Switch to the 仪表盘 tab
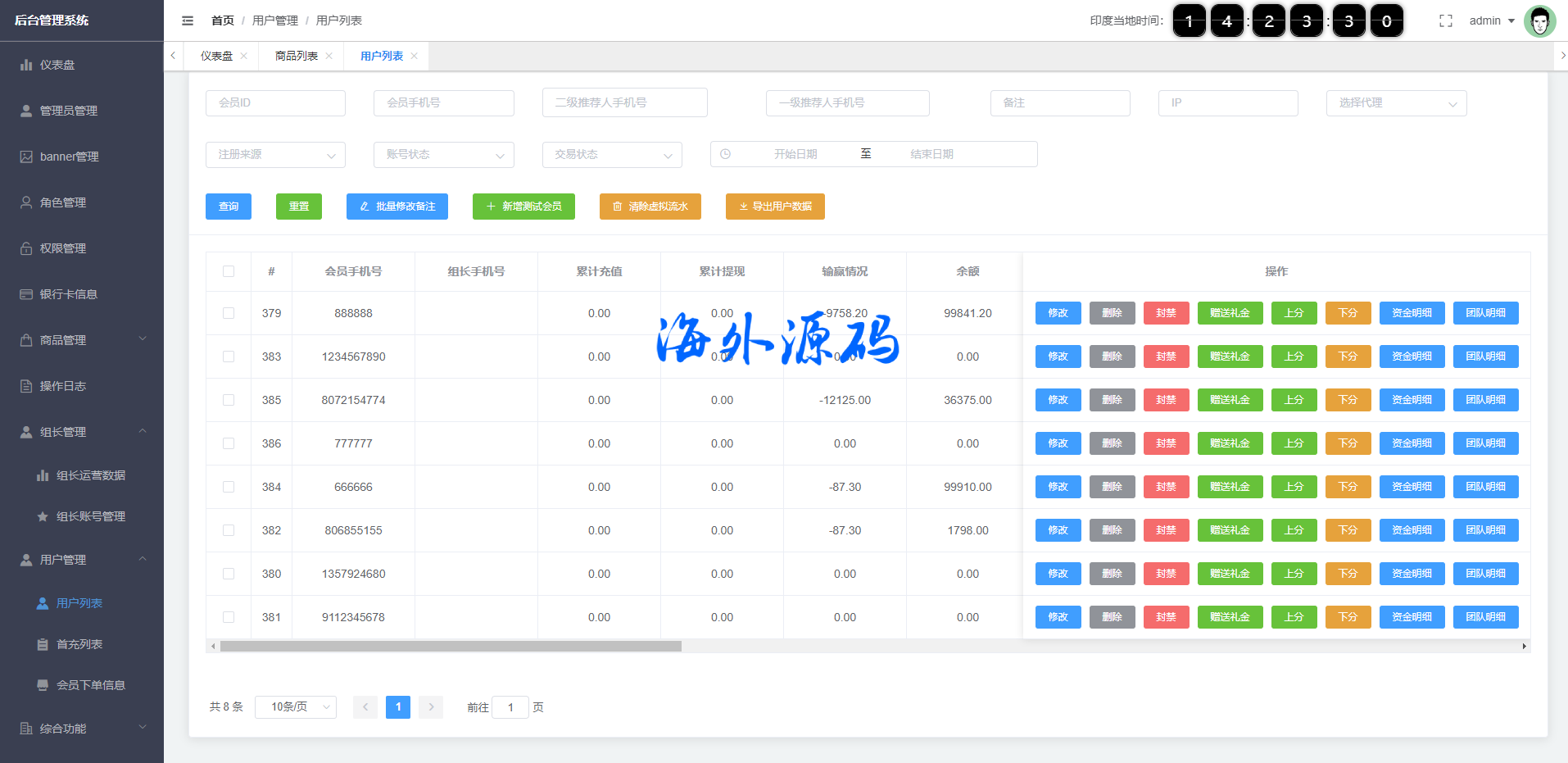Screen dimensions: 1568x763 (x=216, y=56)
